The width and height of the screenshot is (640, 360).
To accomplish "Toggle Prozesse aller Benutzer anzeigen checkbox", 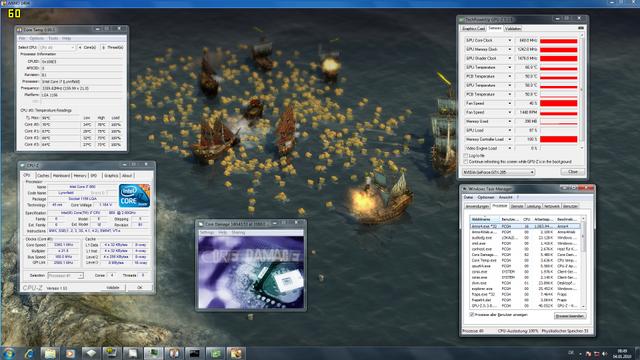I will (x=472, y=315).
